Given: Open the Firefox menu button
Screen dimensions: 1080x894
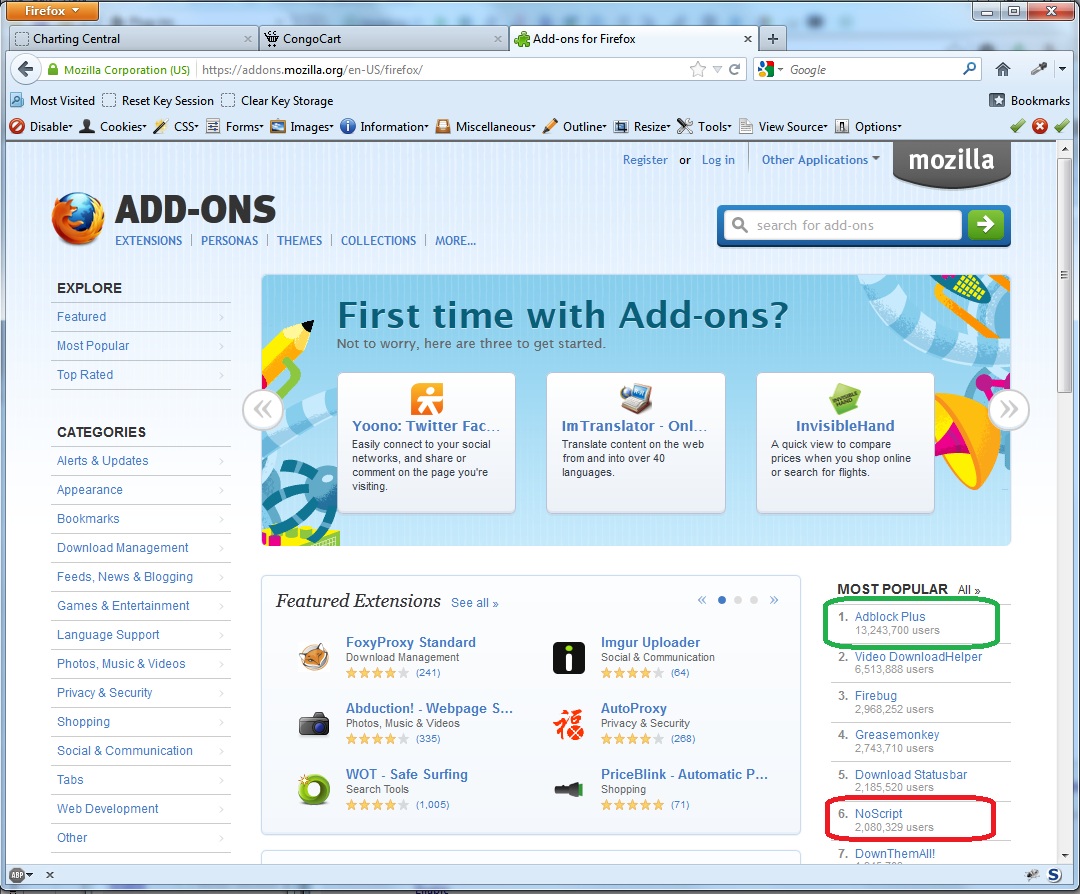Looking at the screenshot, I should pyautogui.click(x=52, y=10).
